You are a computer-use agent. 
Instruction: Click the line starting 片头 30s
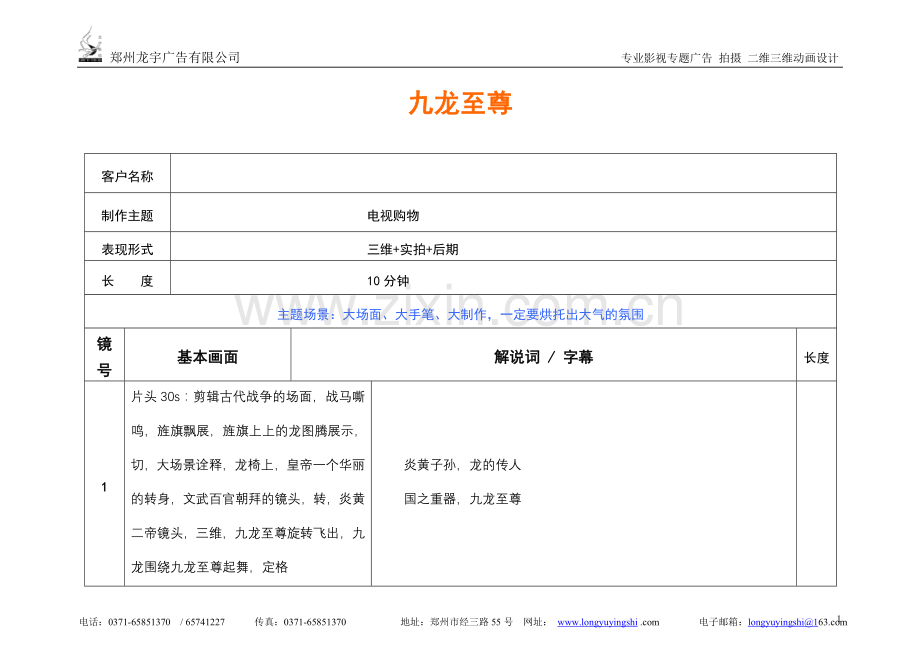click(248, 397)
